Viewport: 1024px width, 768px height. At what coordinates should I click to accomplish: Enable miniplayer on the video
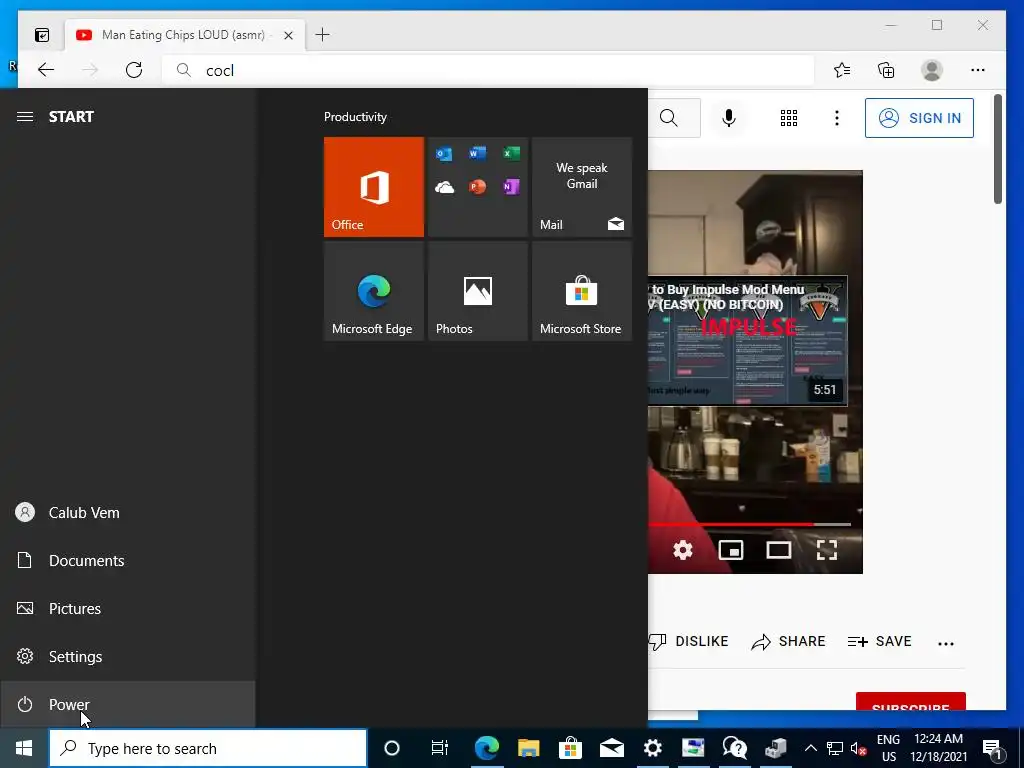pos(731,550)
